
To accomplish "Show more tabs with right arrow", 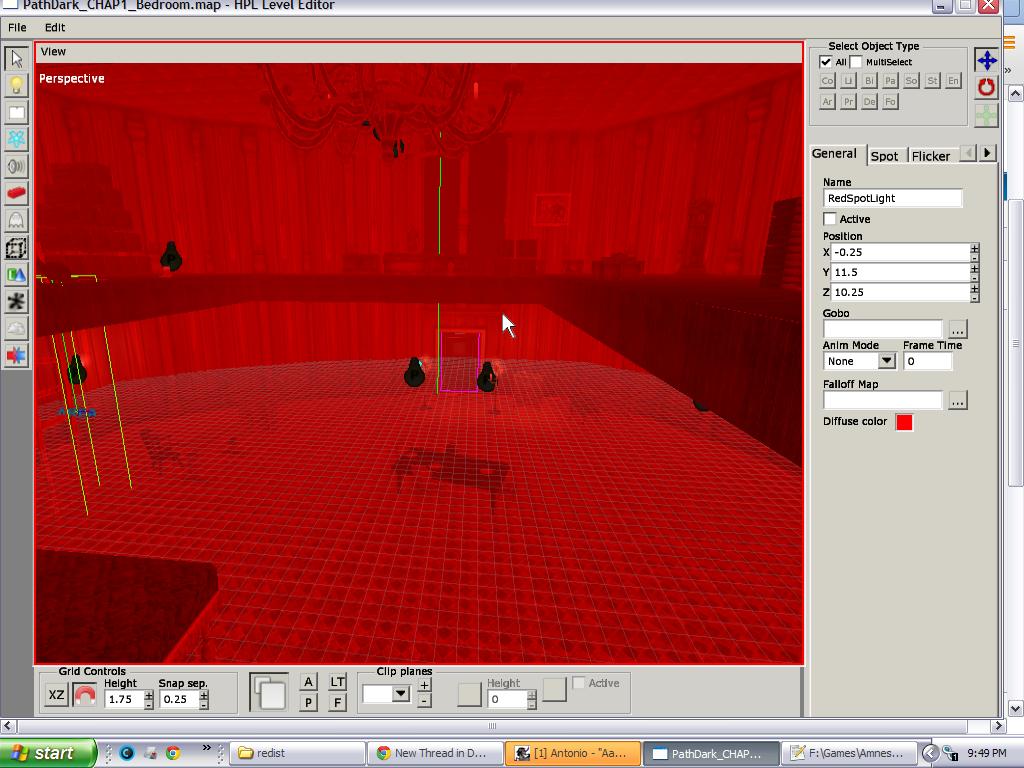I will [x=987, y=153].
